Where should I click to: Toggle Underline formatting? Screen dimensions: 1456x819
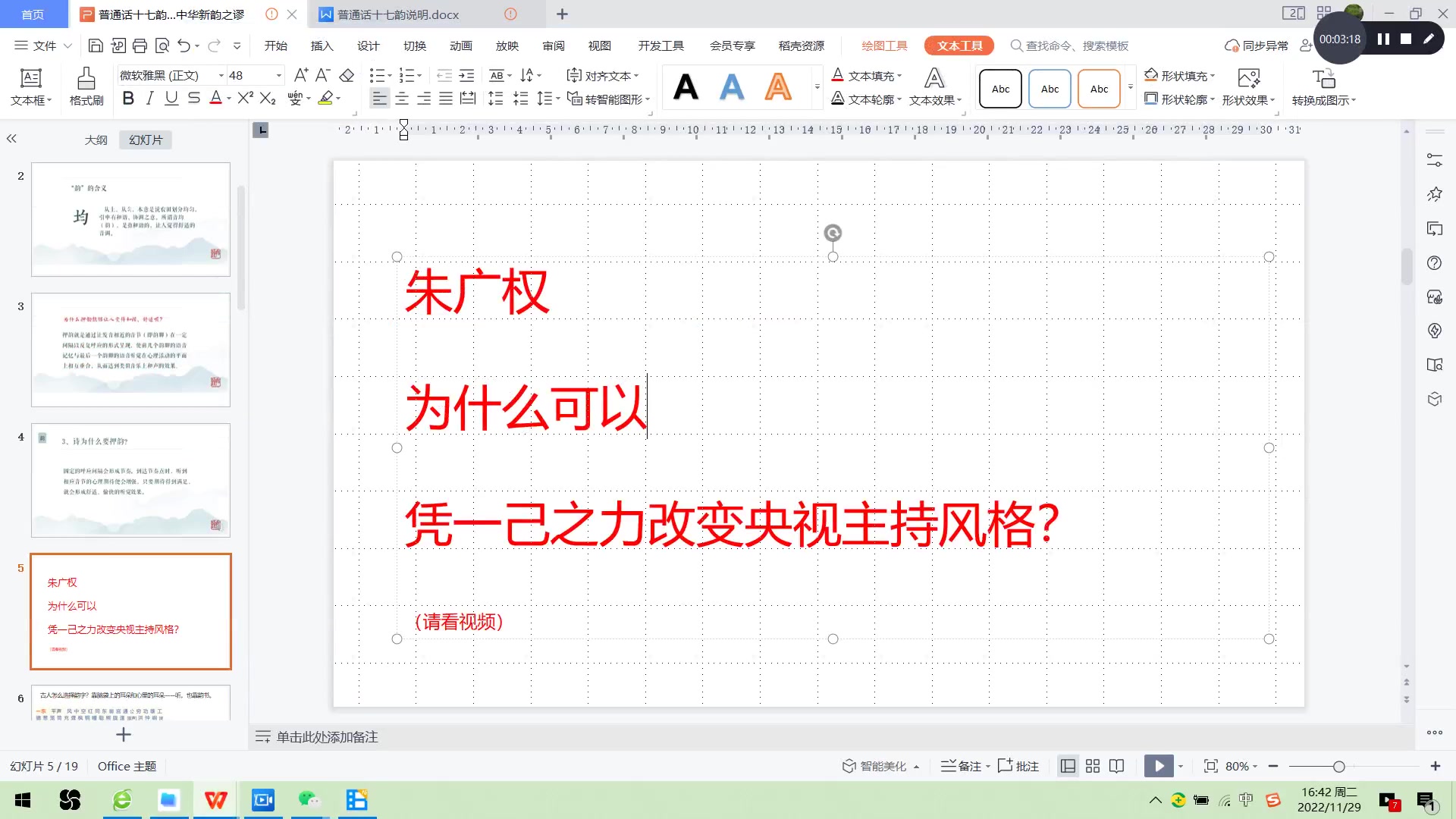(x=171, y=98)
